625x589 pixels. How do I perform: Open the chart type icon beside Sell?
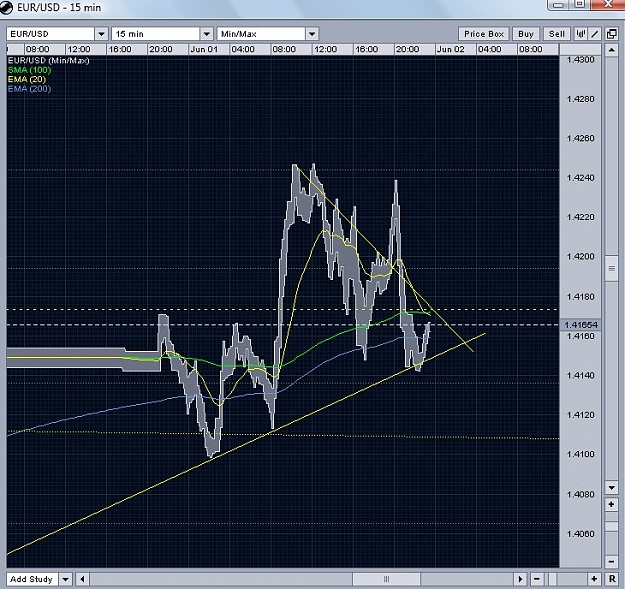(x=581, y=34)
